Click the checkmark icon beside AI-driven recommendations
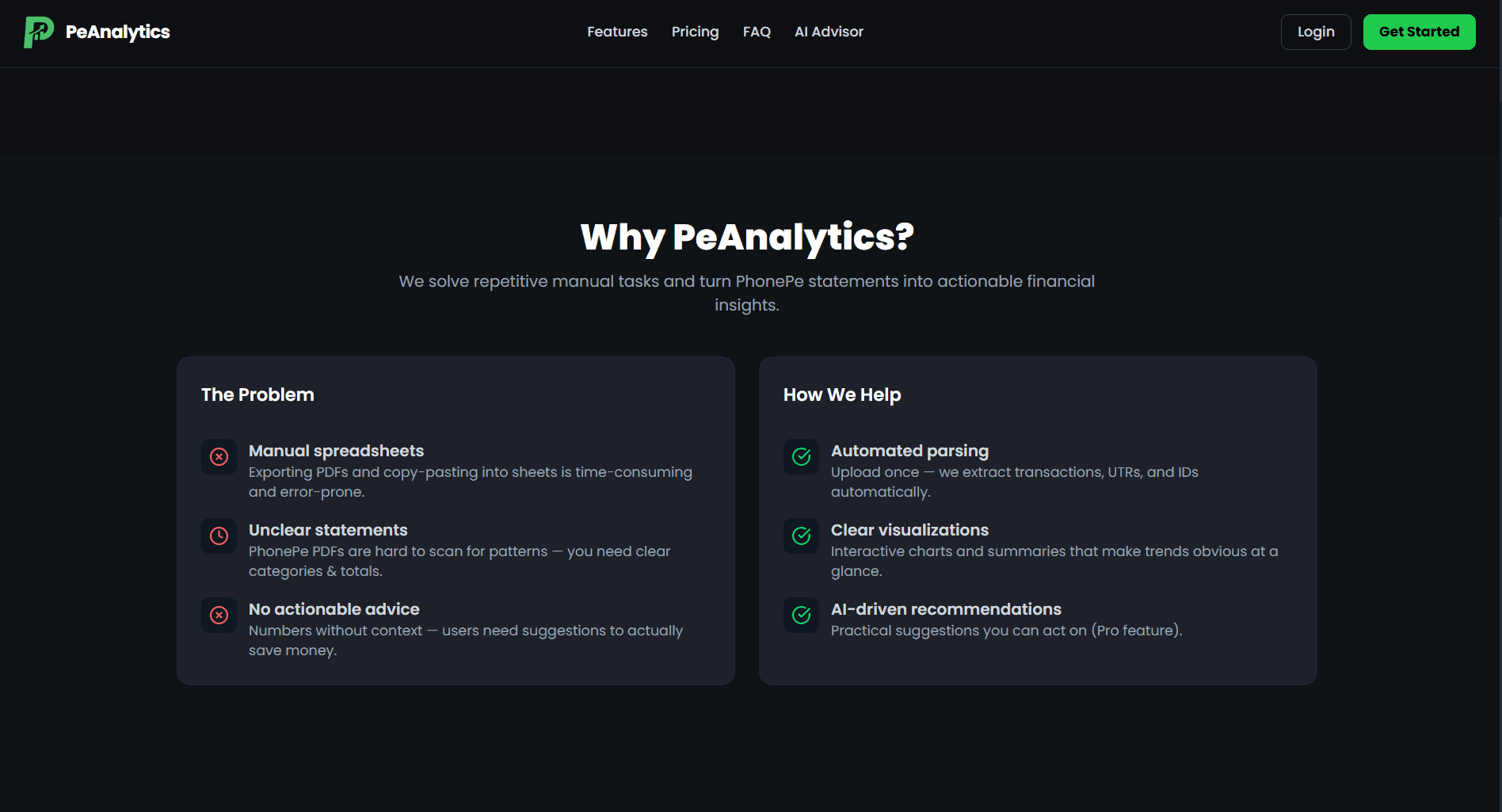 (x=801, y=615)
